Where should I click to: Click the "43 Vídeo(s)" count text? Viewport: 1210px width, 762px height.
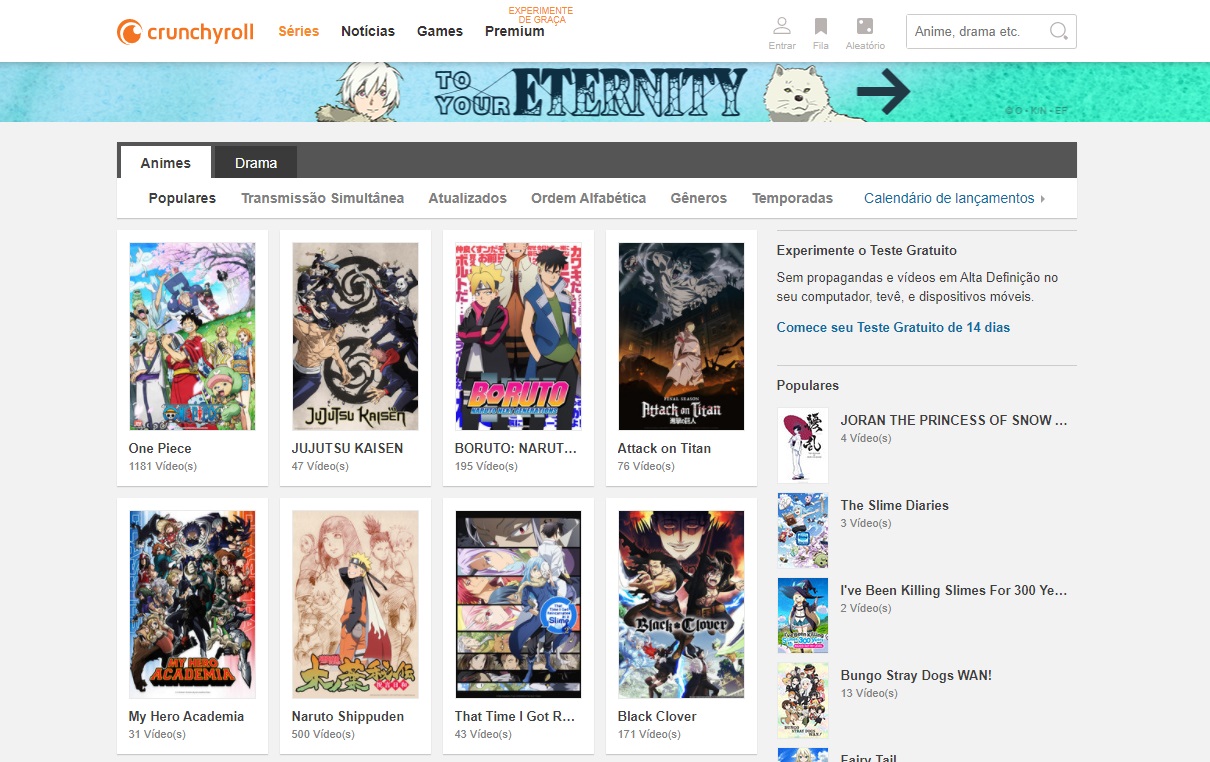coord(483,734)
